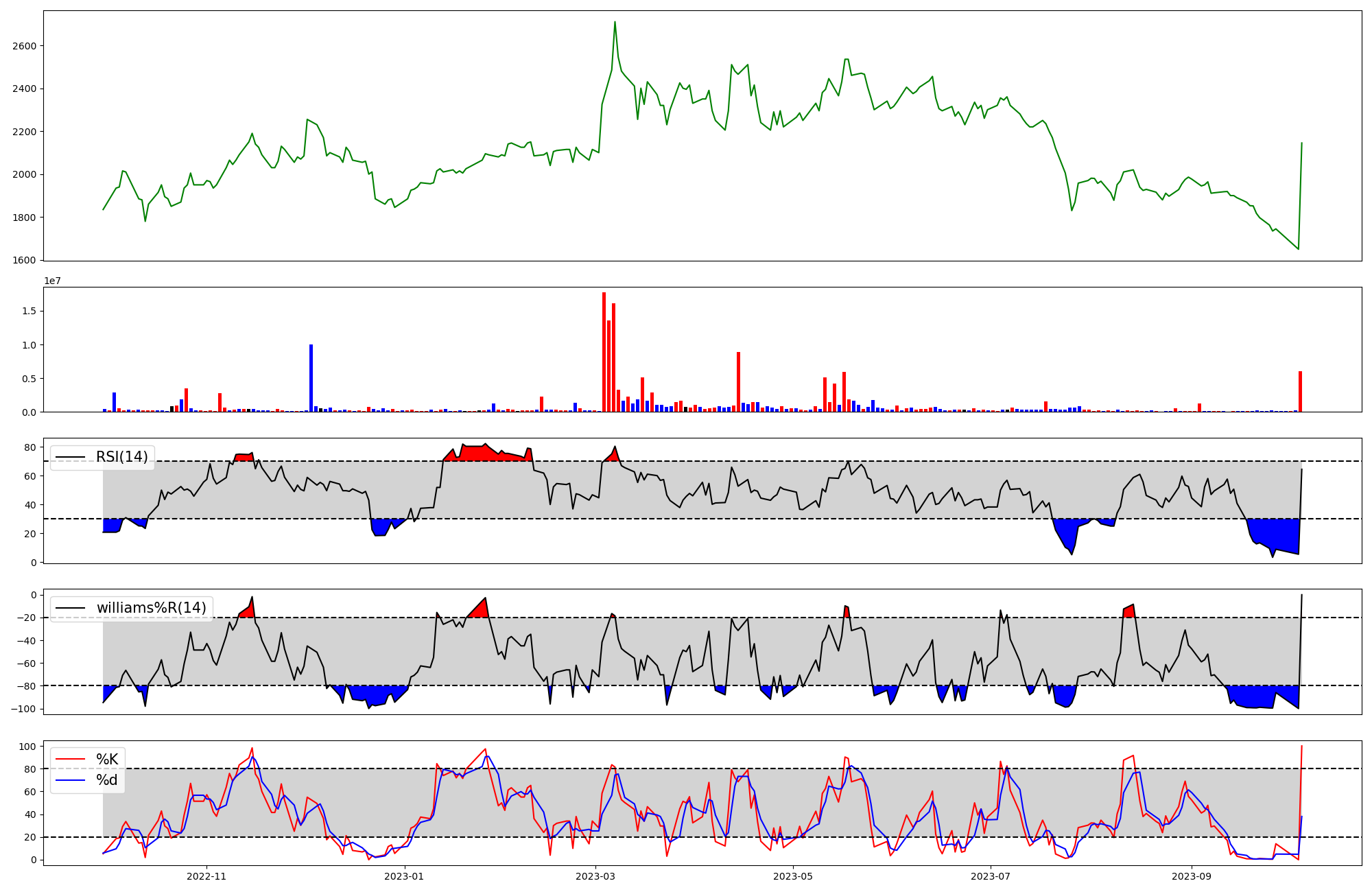Click the 2023-01 date axis label
Screen dimensions: 1372x892
pos(405,876)
